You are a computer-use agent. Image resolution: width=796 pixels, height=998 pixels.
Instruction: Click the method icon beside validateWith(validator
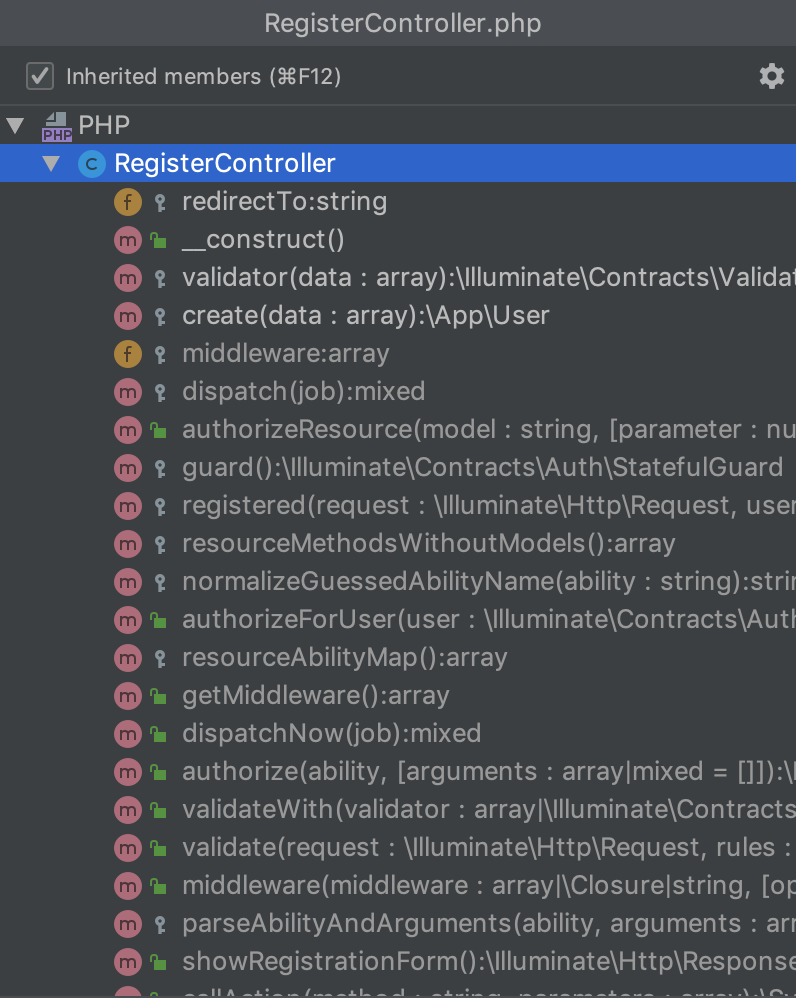(x=128, y=810)
